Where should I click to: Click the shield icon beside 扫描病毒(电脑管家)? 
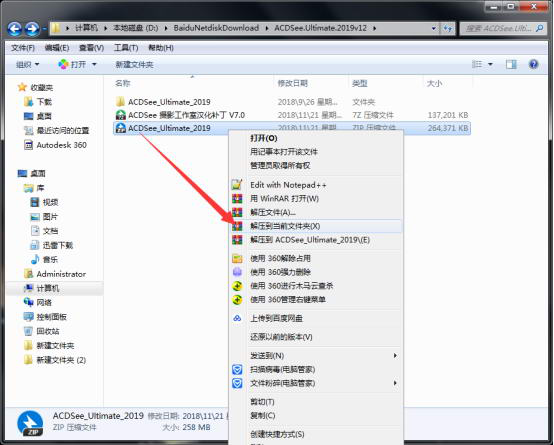point(237,369)
